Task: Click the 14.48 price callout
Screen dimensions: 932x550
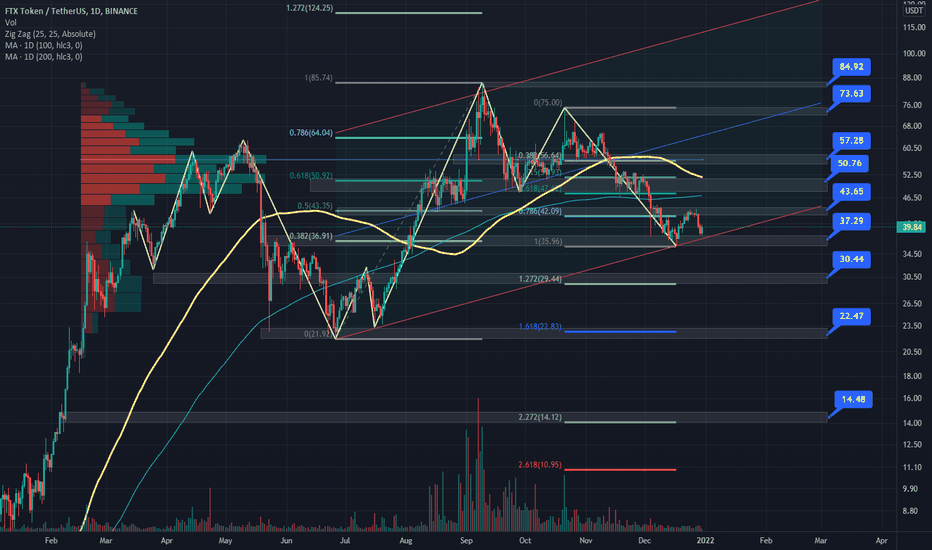Action: click(853, 399)
